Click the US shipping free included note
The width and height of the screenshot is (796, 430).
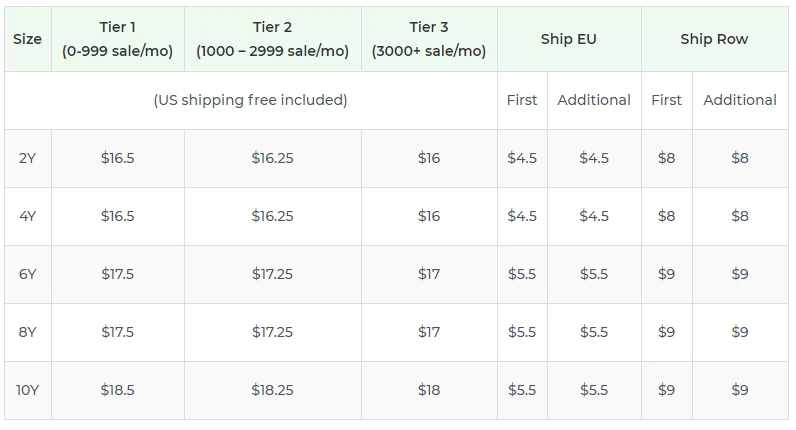click(x=250, y=100)
